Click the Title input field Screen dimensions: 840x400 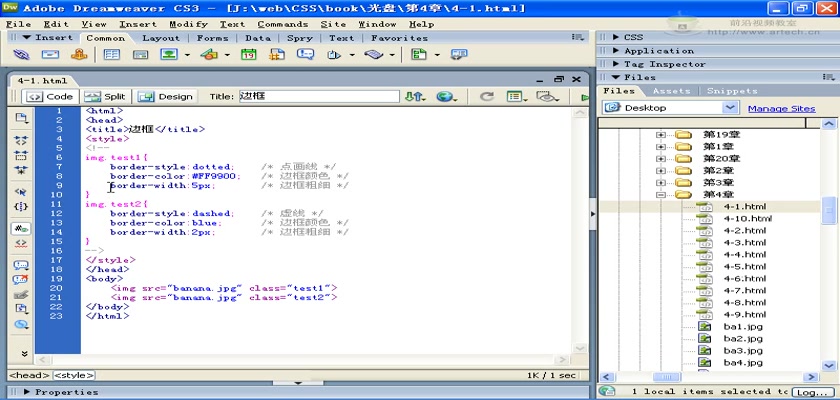319,96
